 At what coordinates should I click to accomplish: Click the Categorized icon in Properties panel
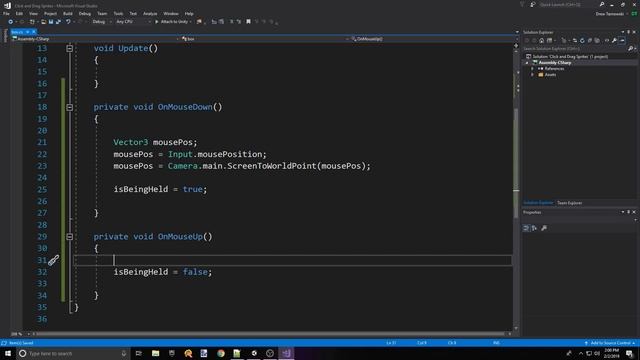[526, 228]
